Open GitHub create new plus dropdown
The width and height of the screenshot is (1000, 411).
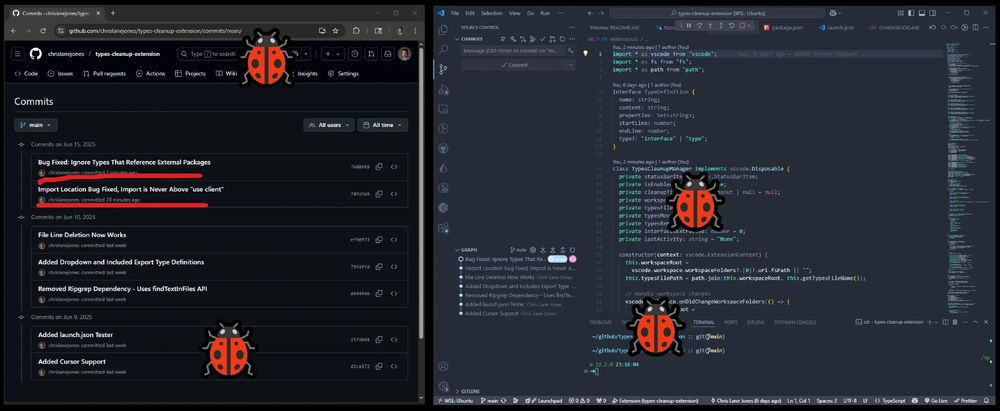tap(332, 54)
